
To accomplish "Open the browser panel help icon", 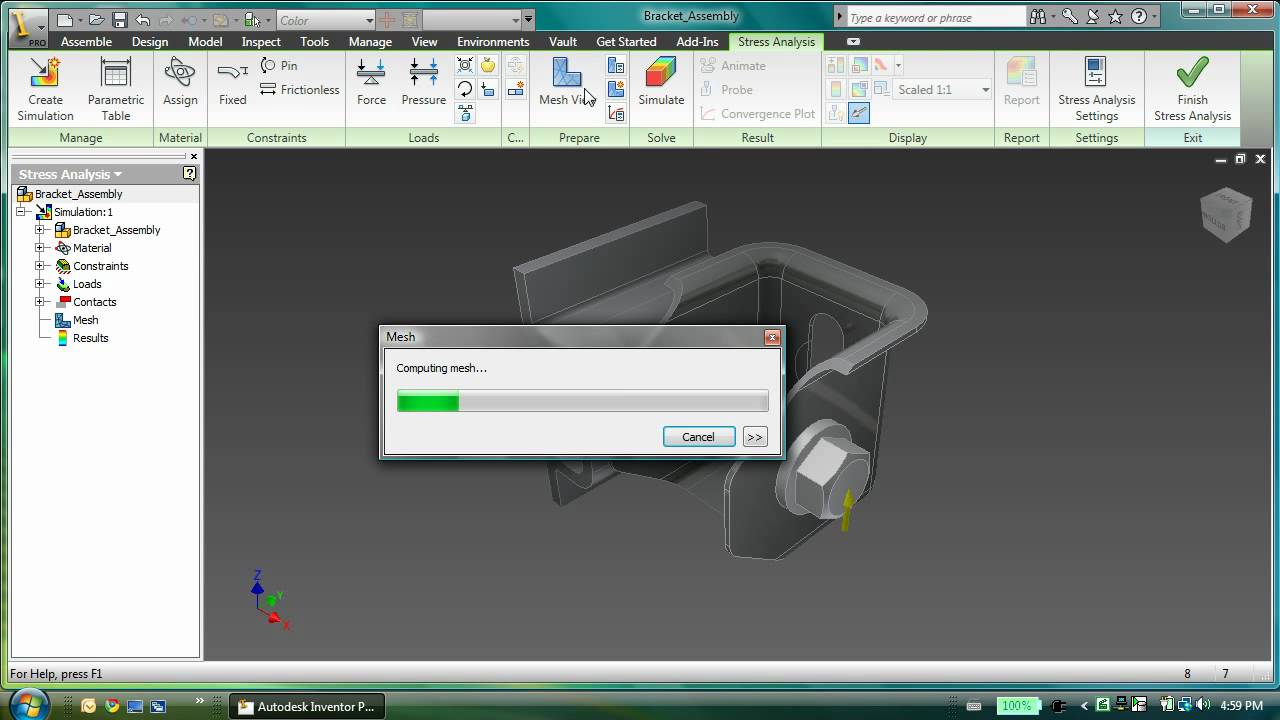I will (x=189, y=174).
